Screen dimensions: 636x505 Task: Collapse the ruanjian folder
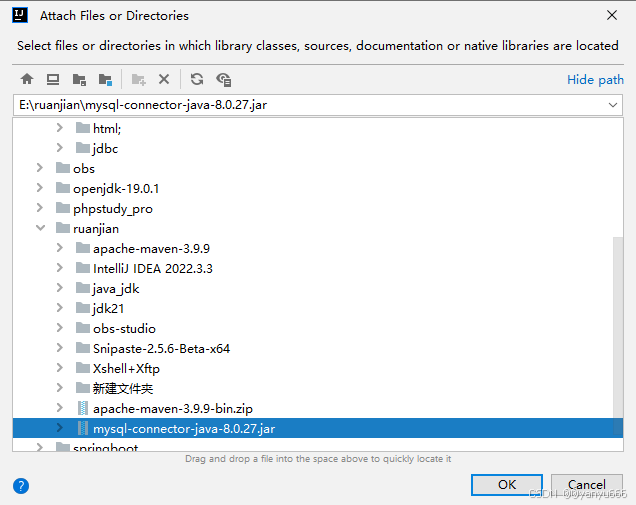tap(40, 228)
